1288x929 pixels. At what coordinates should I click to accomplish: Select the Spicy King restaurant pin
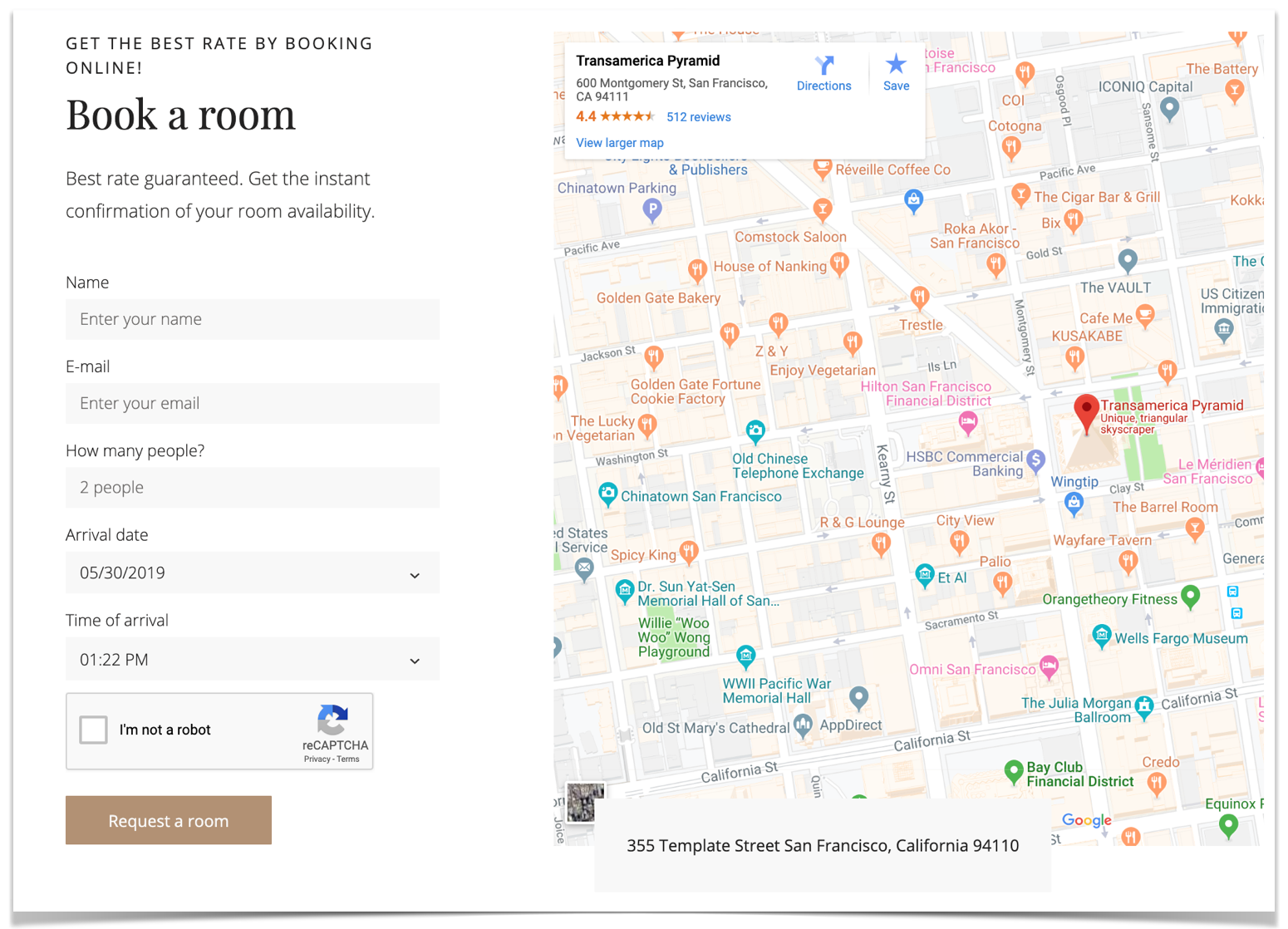(x=688, y=551)
